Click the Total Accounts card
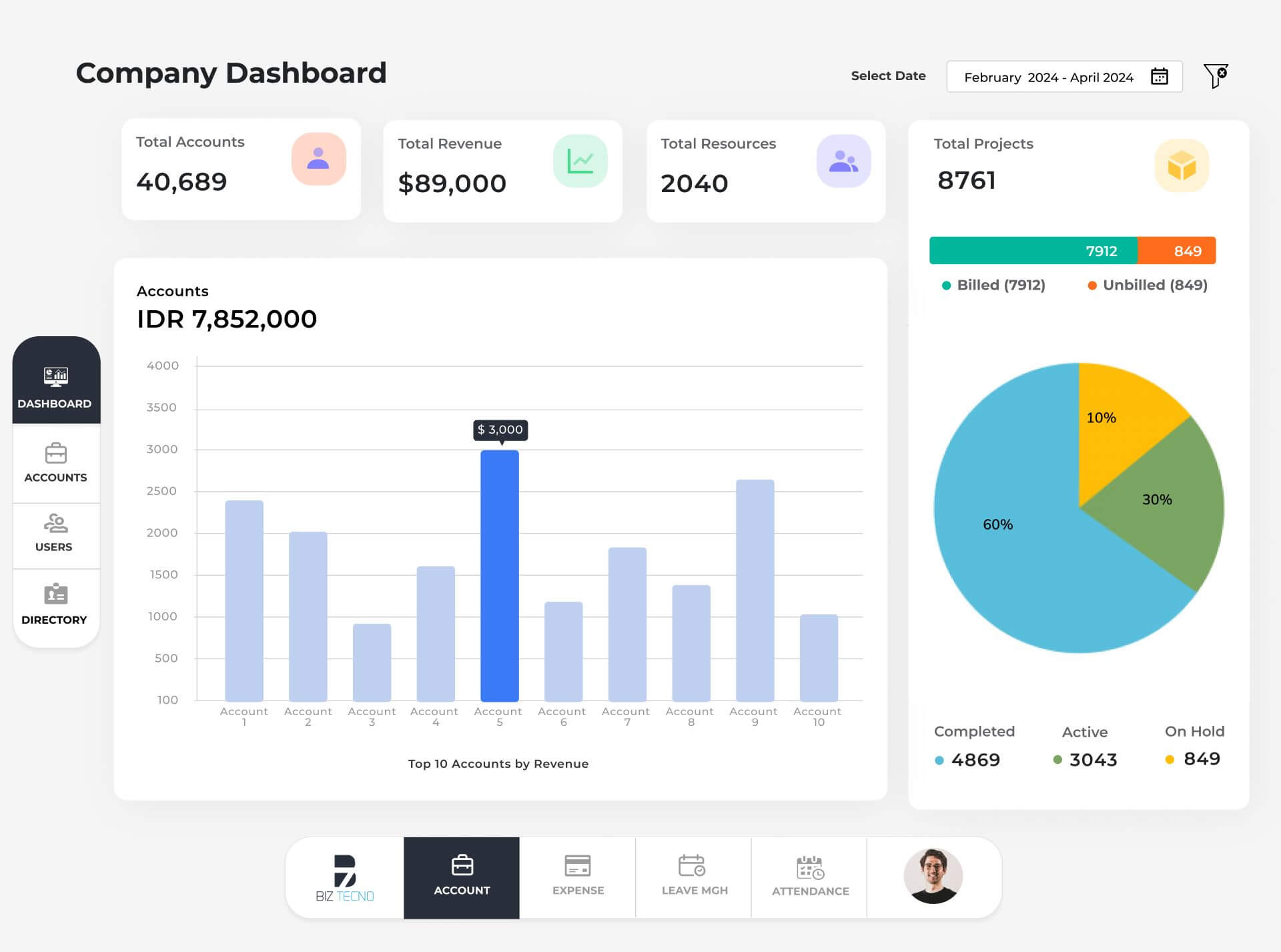Screen dimensions: 1281x952 click(241, 169)
